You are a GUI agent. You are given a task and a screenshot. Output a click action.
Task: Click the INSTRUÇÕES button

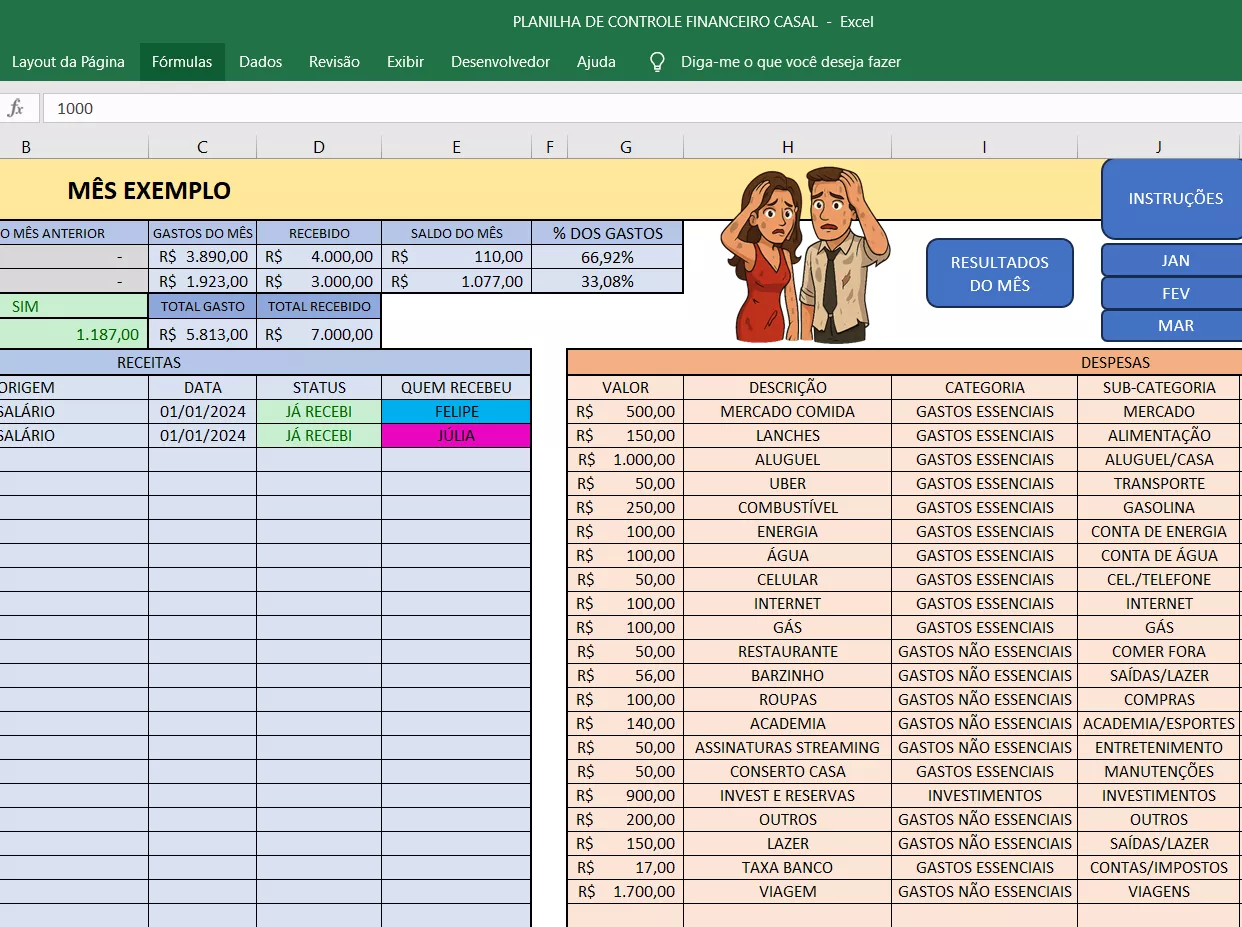click(1175, 198)
